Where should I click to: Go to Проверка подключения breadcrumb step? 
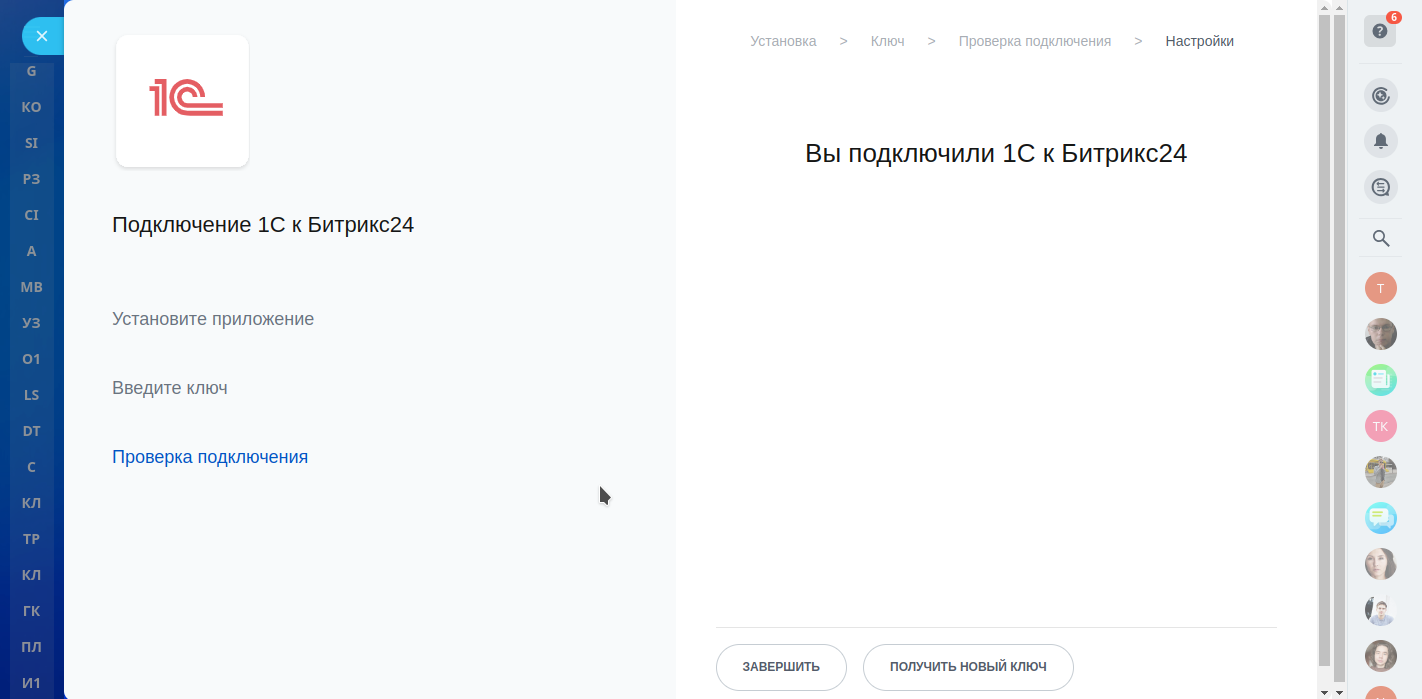coord(1035,41)
